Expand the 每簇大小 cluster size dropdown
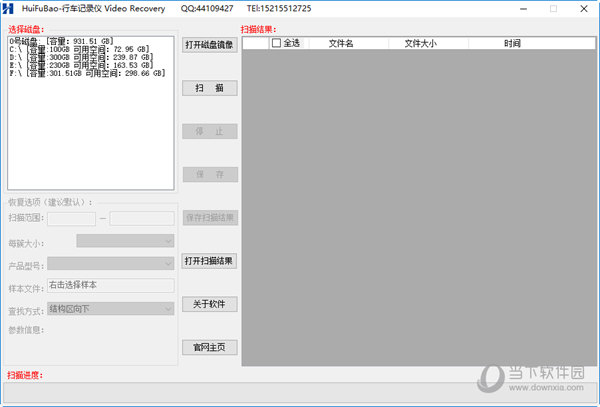Screen dimensions: 600x407 (x=125, y=241)
